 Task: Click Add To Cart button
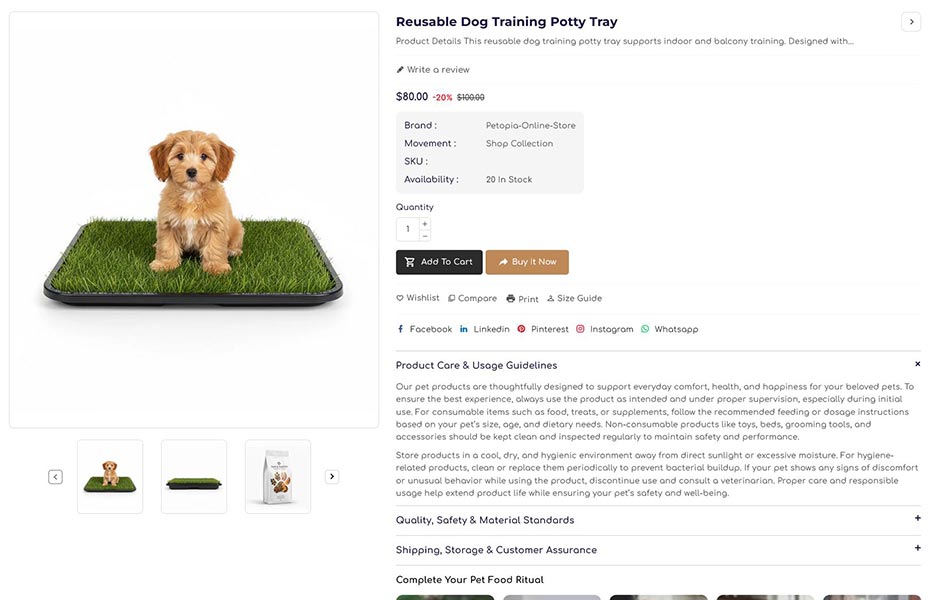point(439,262)
